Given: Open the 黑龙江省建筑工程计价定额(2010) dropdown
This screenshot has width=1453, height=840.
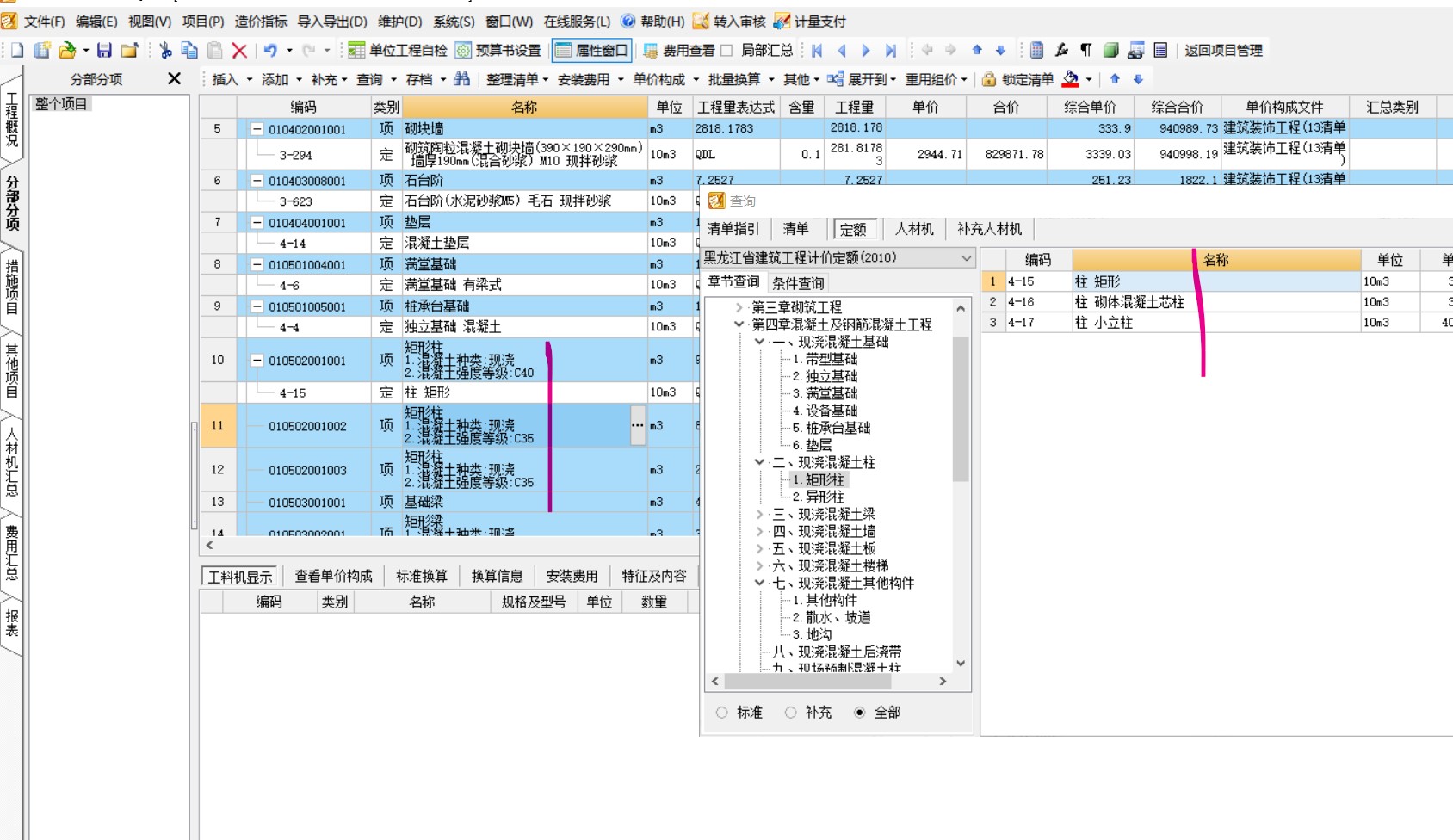Looking at the screenshot, I should (966, 258).
